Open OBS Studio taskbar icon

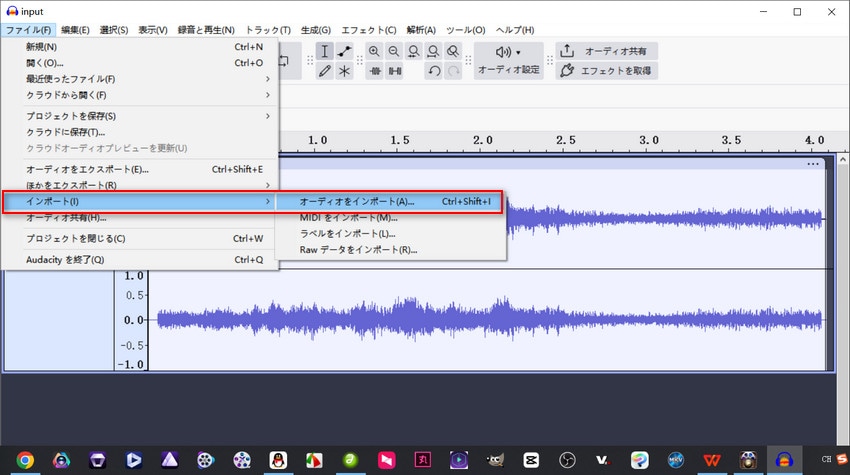tap(567, 460)
